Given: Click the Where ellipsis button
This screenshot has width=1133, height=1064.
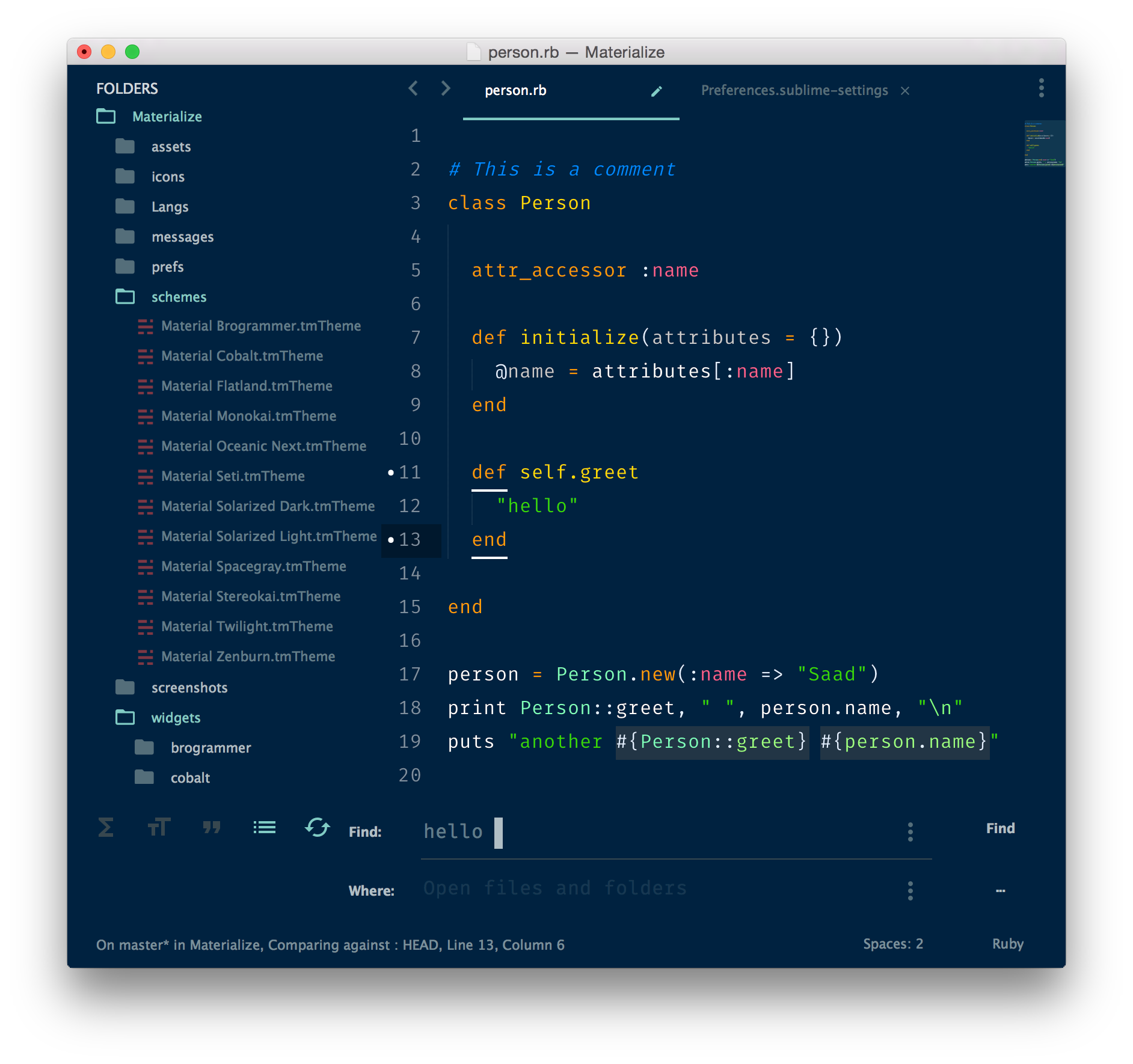Looking at the screenshot, I should click(x=1000, y=891).
